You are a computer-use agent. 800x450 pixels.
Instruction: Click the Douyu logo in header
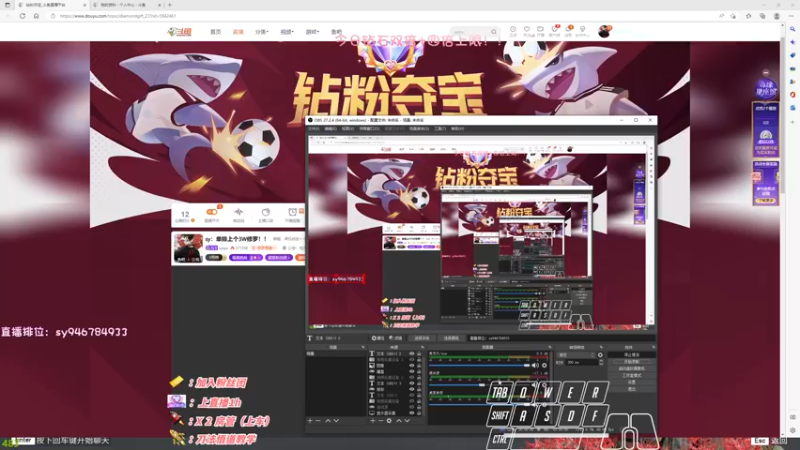180,32
